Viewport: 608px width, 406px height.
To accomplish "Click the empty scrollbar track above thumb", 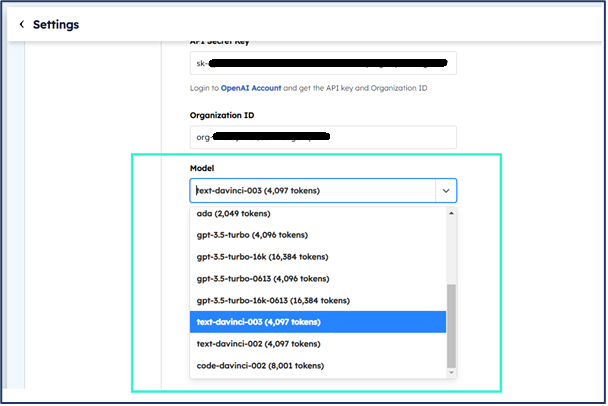I will 451,250.
